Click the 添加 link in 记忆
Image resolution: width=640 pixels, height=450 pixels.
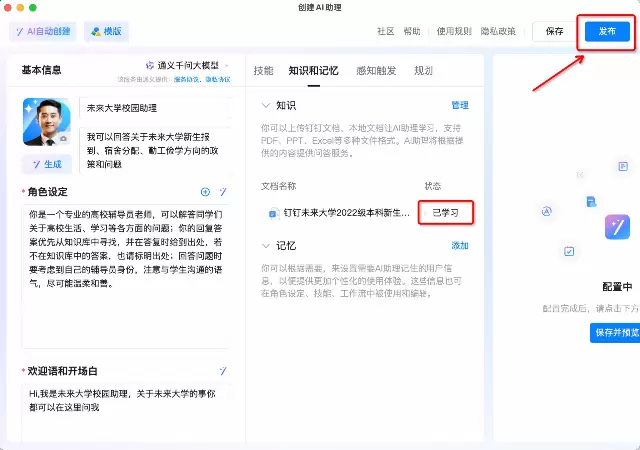pyautogui.click(x=459, y=245)
